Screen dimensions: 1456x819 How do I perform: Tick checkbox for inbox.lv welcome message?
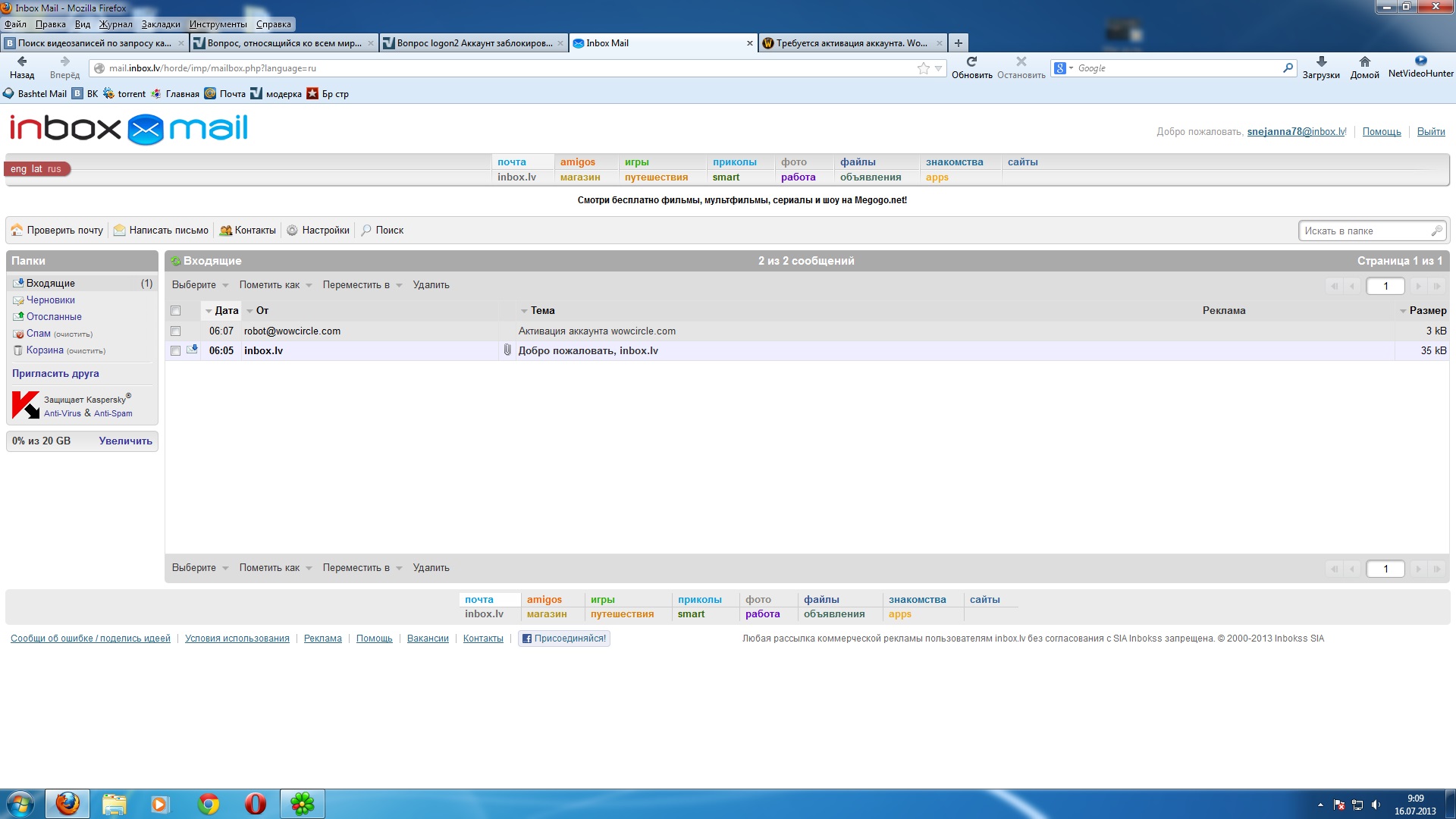pyautogui.click(x=176, y=351)
